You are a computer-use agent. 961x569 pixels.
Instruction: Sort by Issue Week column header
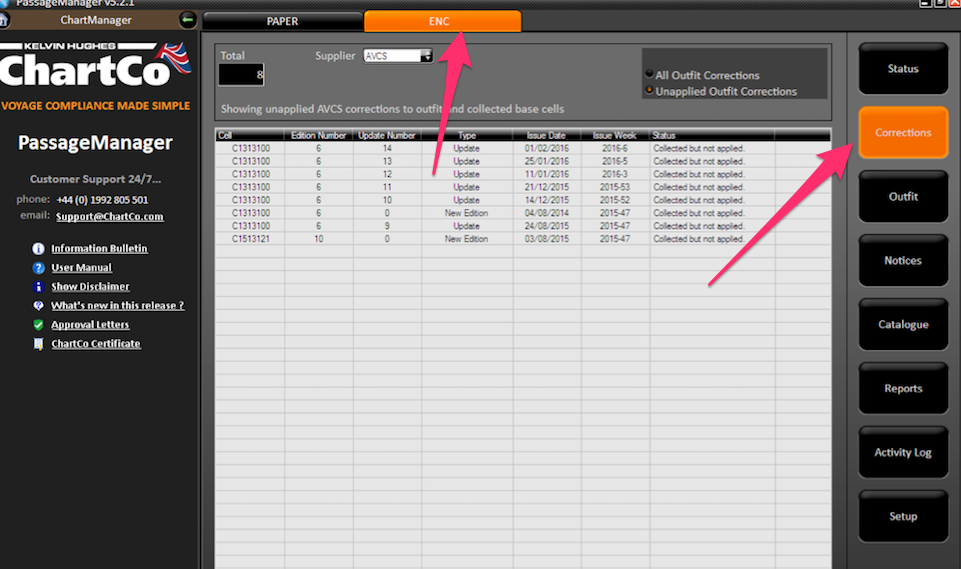[615, 136]
